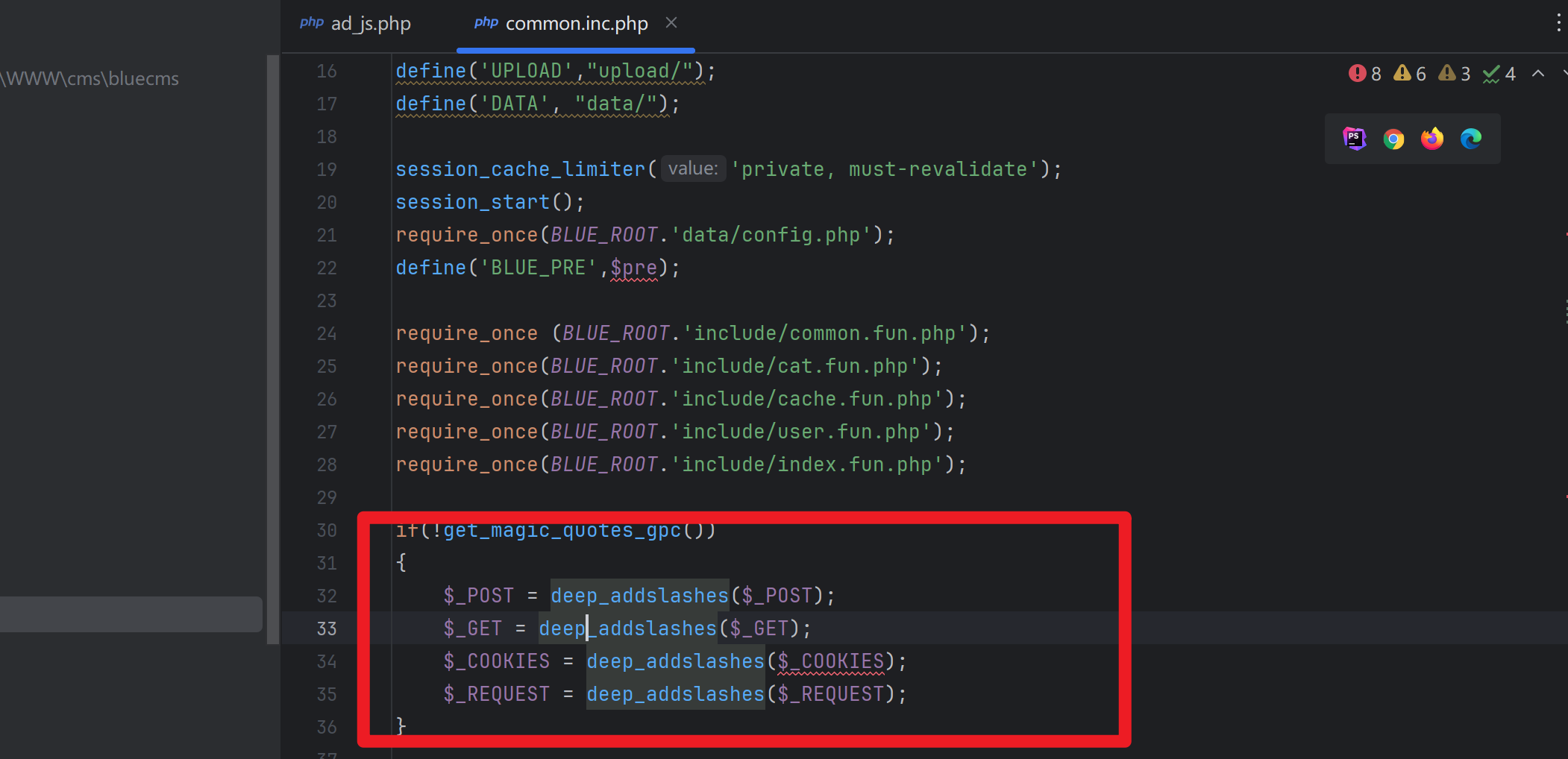Click the underlined $_COOKIES argument
Image resolution: width=1568 pixels, height=759 pixels.
[x=830, y=661]
